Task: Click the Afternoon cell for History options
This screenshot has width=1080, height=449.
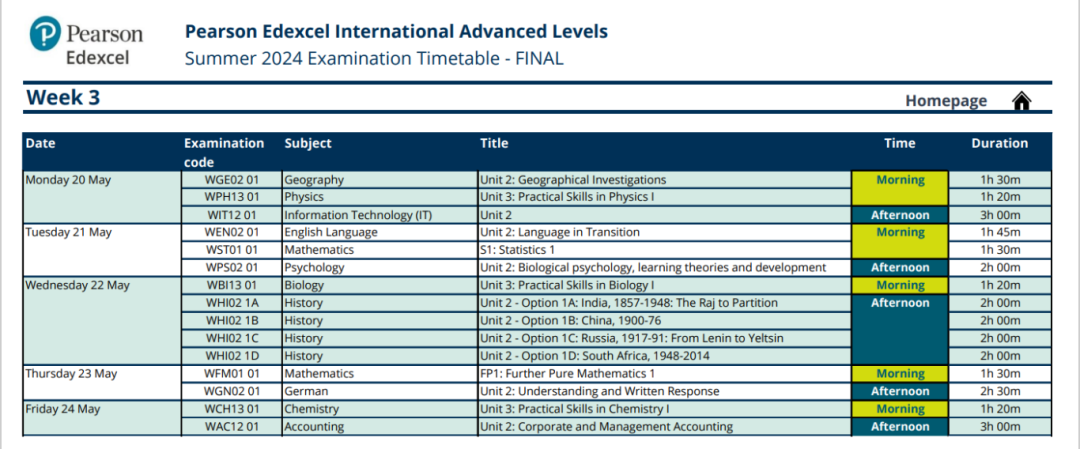Action: click(900, 329)
